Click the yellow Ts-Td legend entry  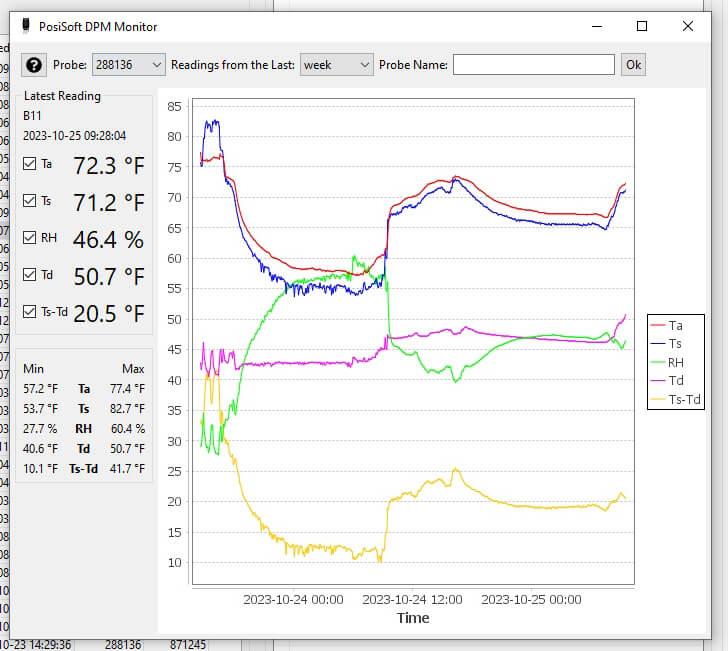[x=675, y=401]
